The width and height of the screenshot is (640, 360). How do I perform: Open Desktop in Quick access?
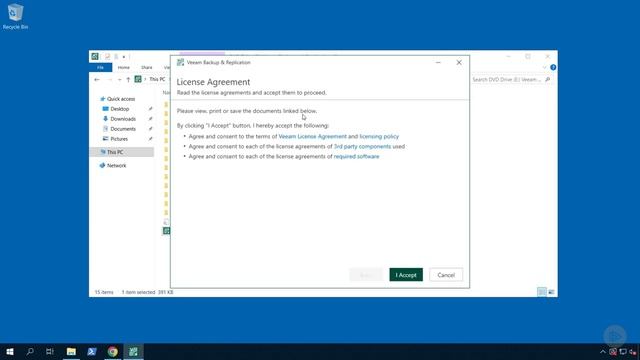click(x=120, y=109)
